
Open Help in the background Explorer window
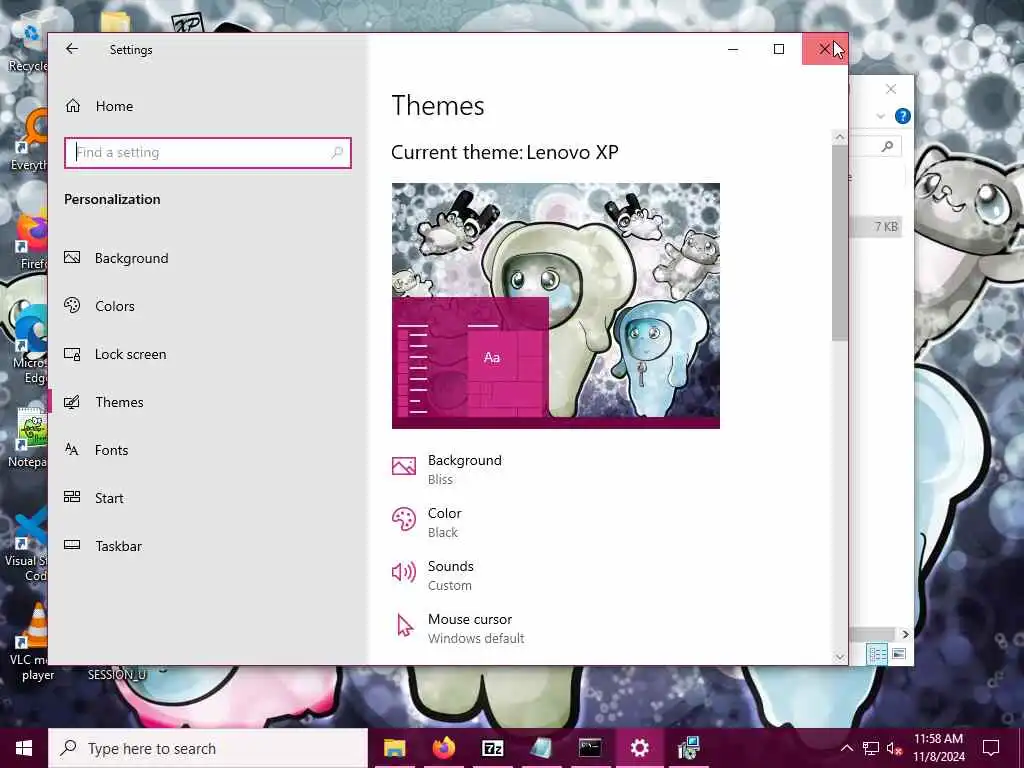(903, 116)
